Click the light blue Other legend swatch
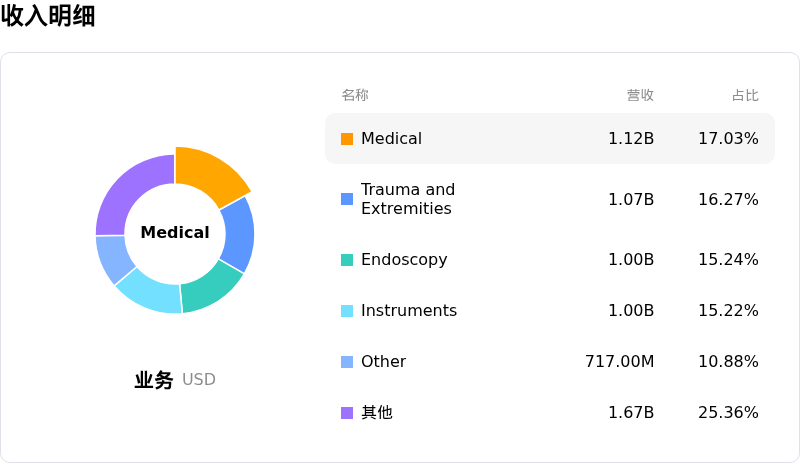800x463 pixels. 347,362
